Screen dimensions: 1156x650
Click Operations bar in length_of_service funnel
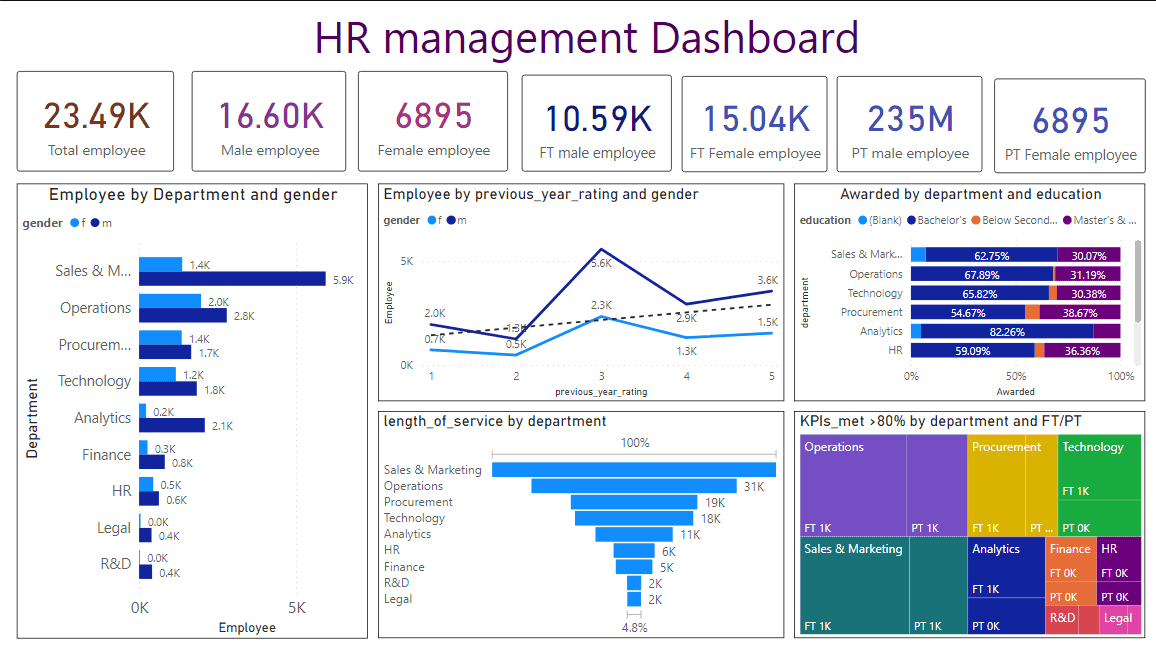coord(635,486)
